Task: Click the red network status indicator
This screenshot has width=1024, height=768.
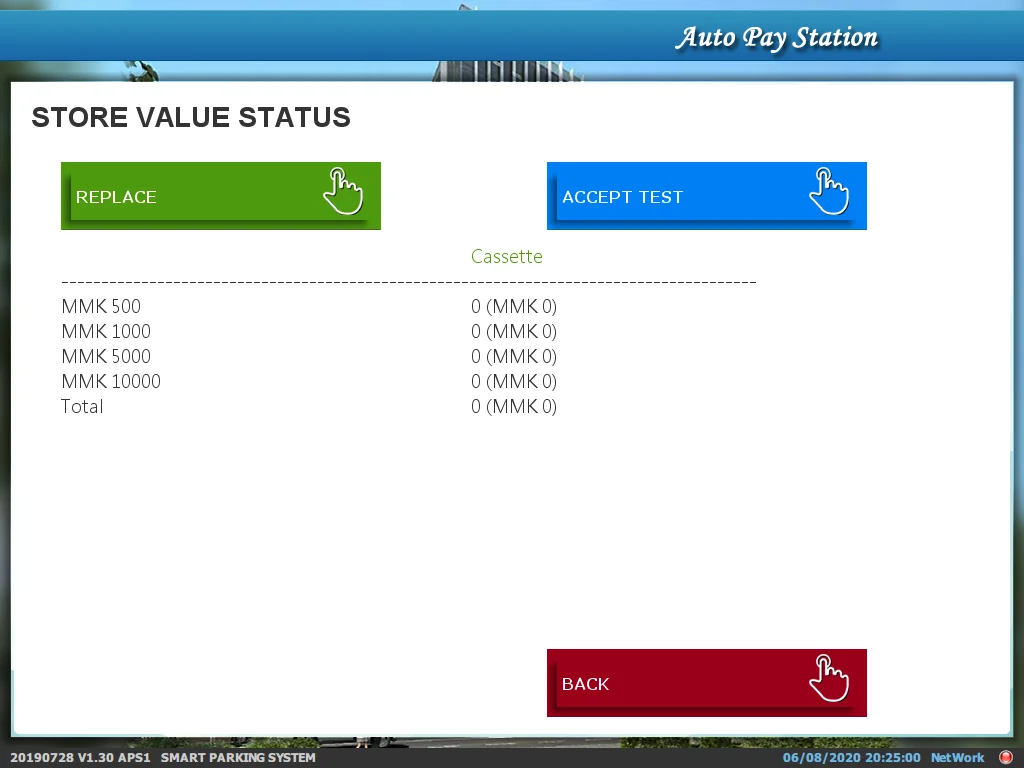Action: click(x=1006, y=758)
